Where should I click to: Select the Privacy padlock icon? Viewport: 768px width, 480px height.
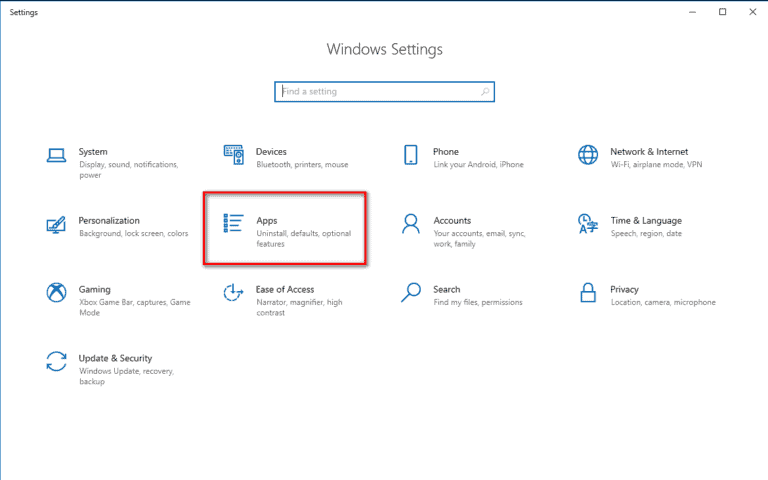pos(588,292)
